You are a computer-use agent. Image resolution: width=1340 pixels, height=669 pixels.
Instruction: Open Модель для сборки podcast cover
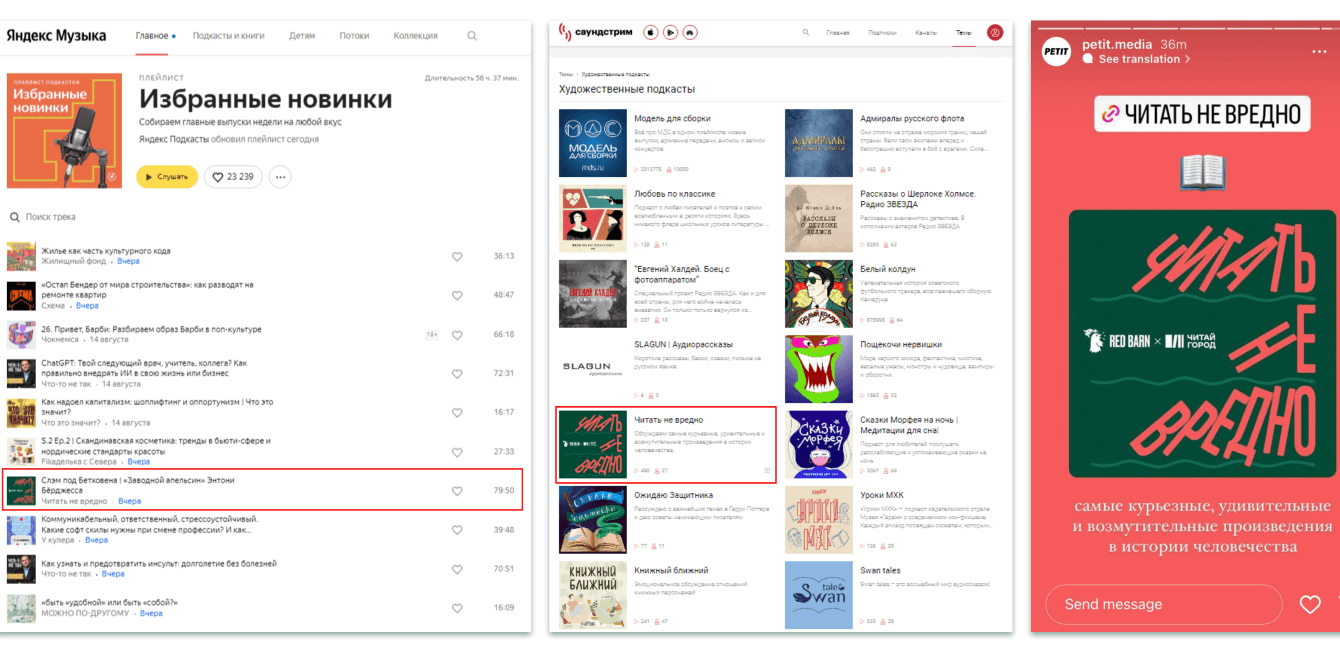click(593, 143)
